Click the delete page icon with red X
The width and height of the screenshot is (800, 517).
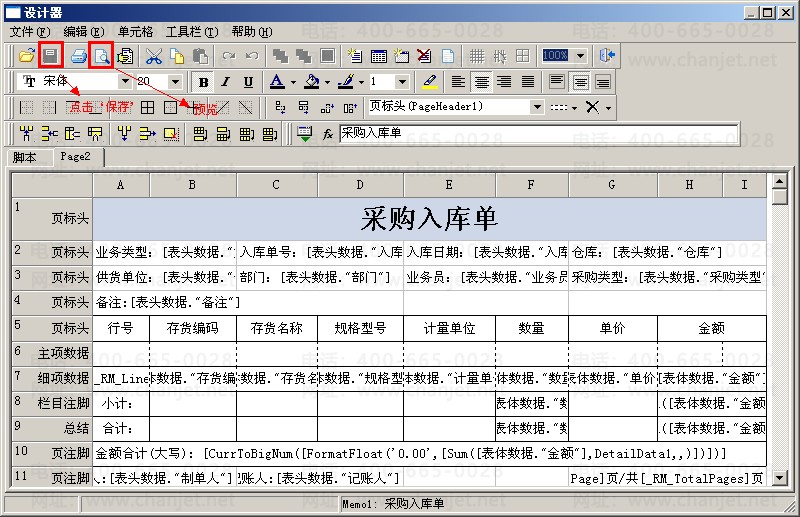coord(424,55)
